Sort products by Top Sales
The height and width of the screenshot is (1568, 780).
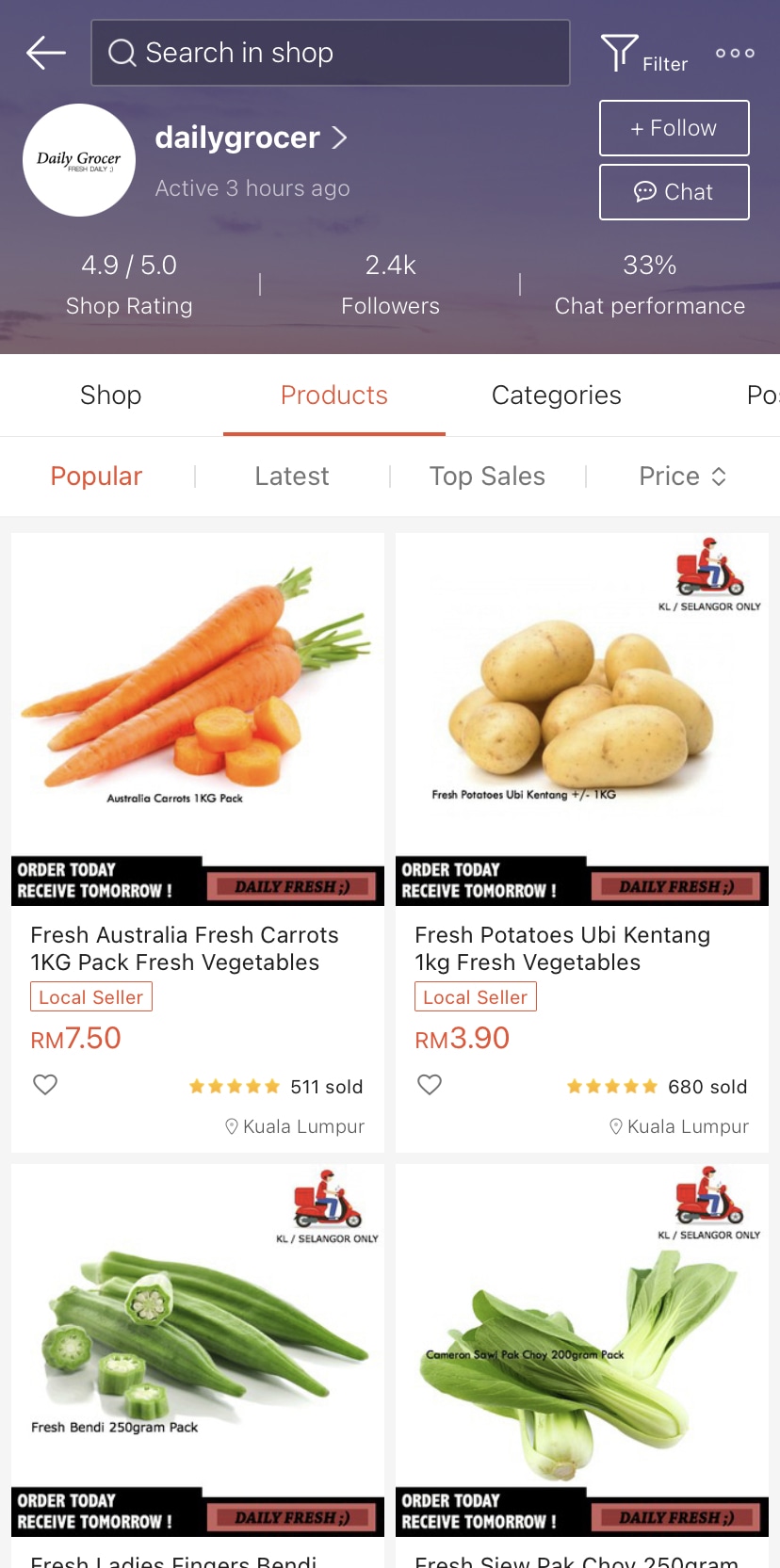[487, 477]
